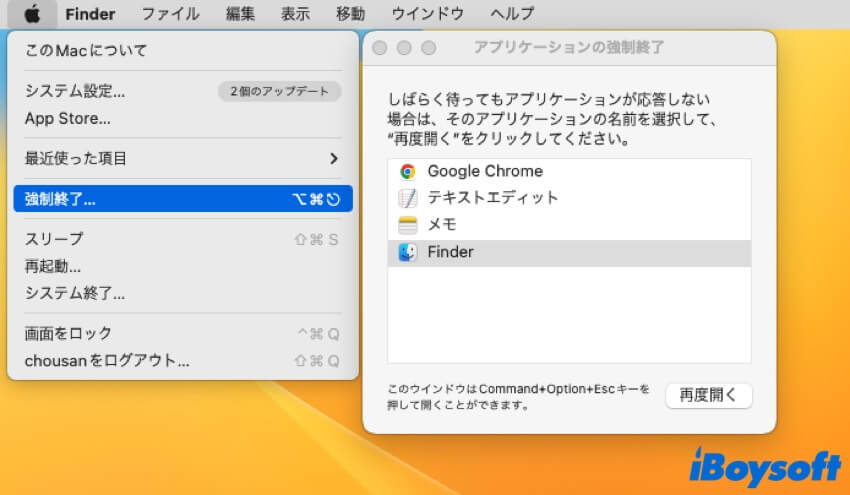Open the 移動 menu
Viewport: 850px width, 495px height.
click(x=351, y=14)
